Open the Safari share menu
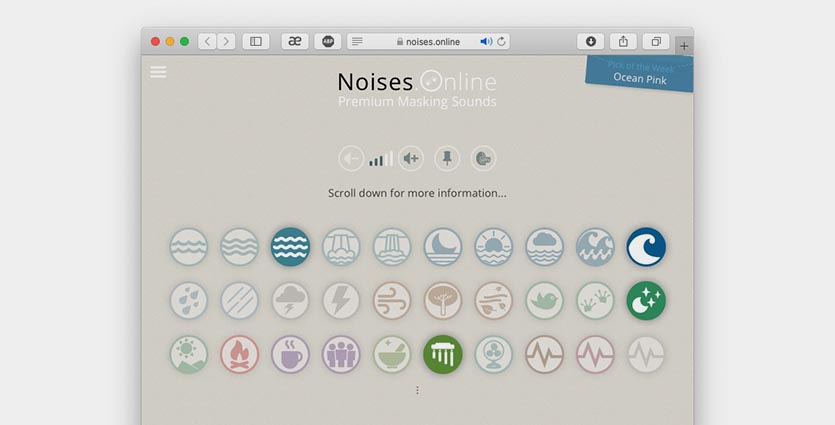The image size is (835, 425). pos(623,42)
